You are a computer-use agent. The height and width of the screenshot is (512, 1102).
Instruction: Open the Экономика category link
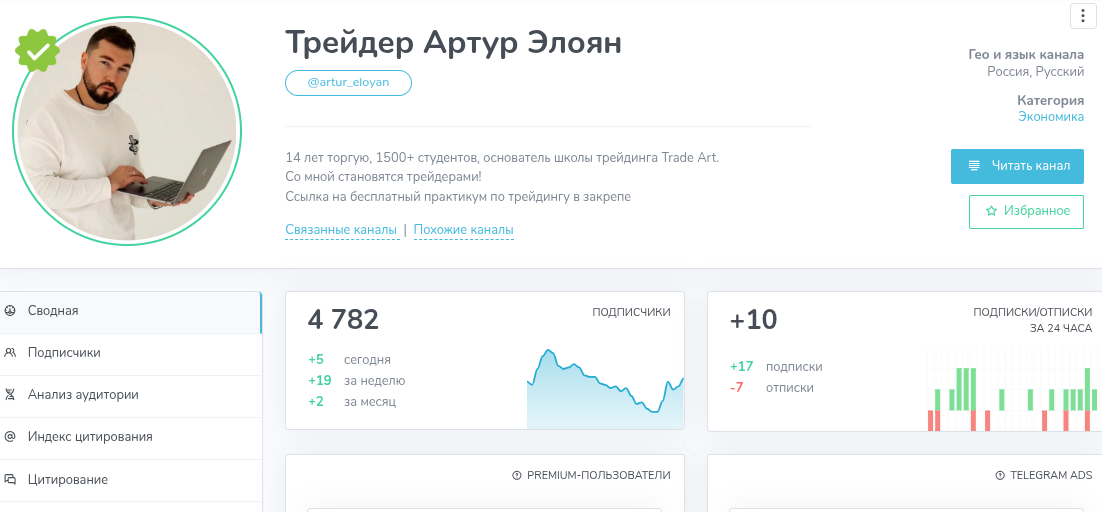pyautogui.click(x=1050, y=117)
